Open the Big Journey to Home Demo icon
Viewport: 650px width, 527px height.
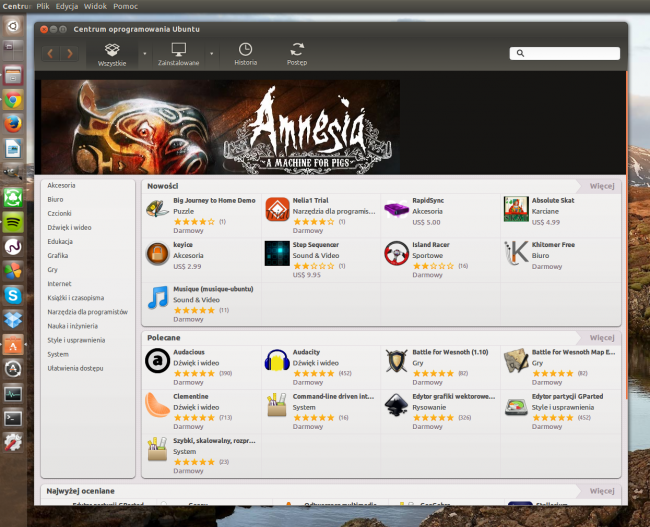(158, 209)
